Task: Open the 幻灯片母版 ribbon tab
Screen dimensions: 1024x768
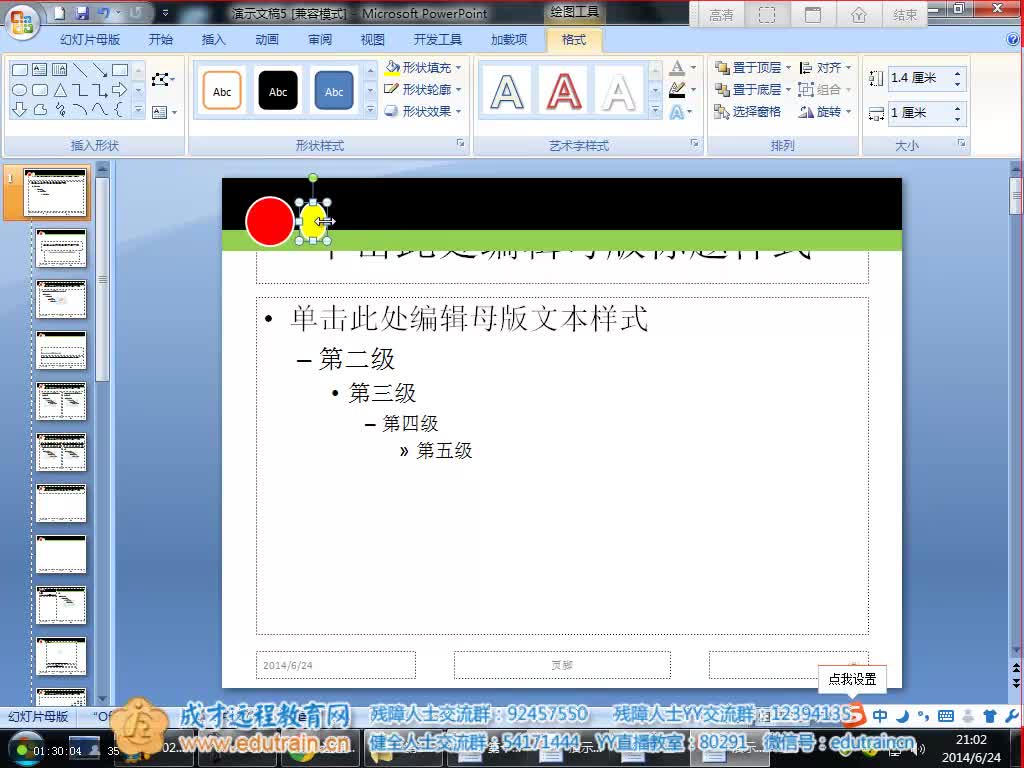Action: tap(90, 40)
